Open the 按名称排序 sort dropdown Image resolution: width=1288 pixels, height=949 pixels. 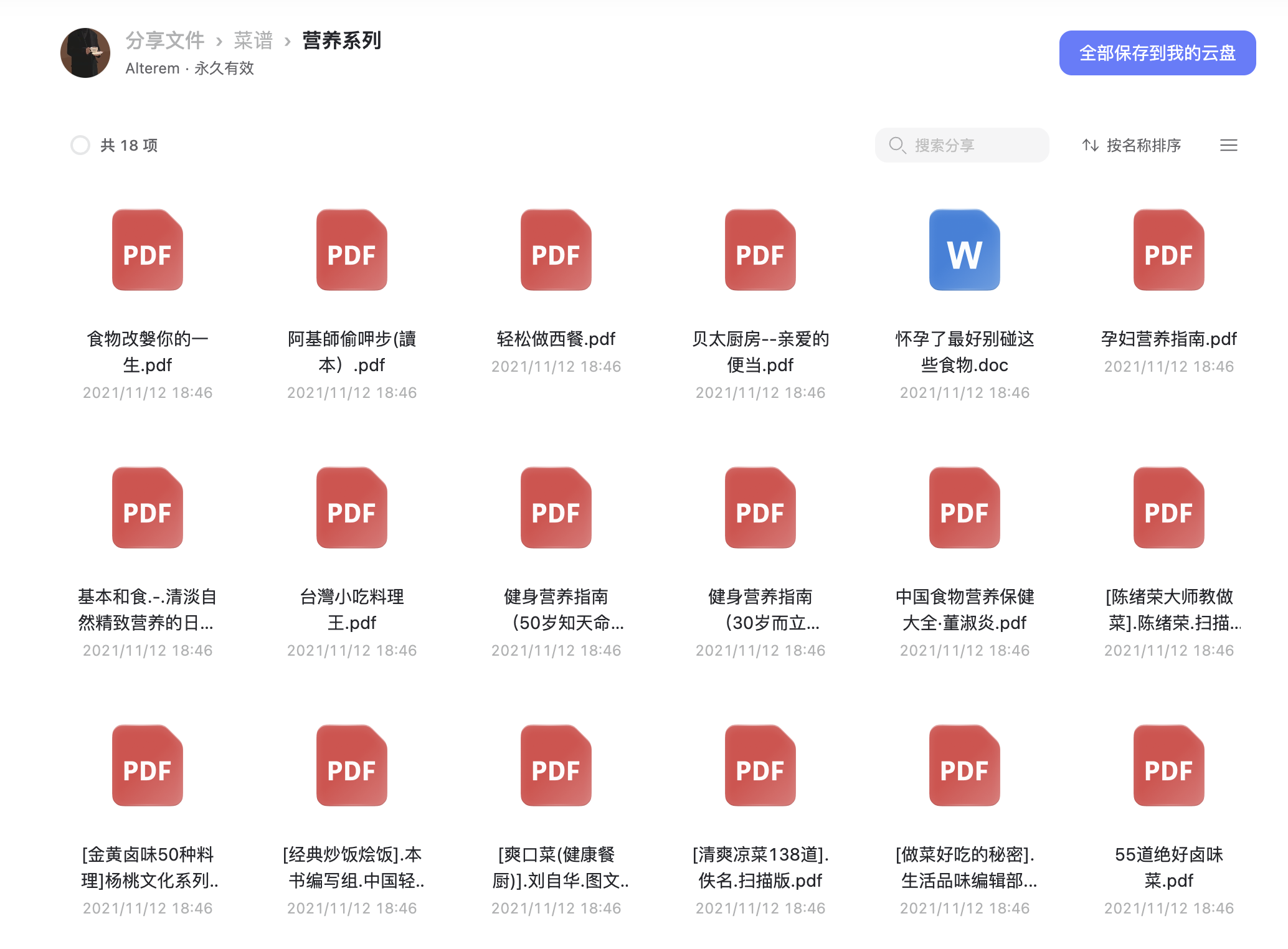coord(1132,145)
